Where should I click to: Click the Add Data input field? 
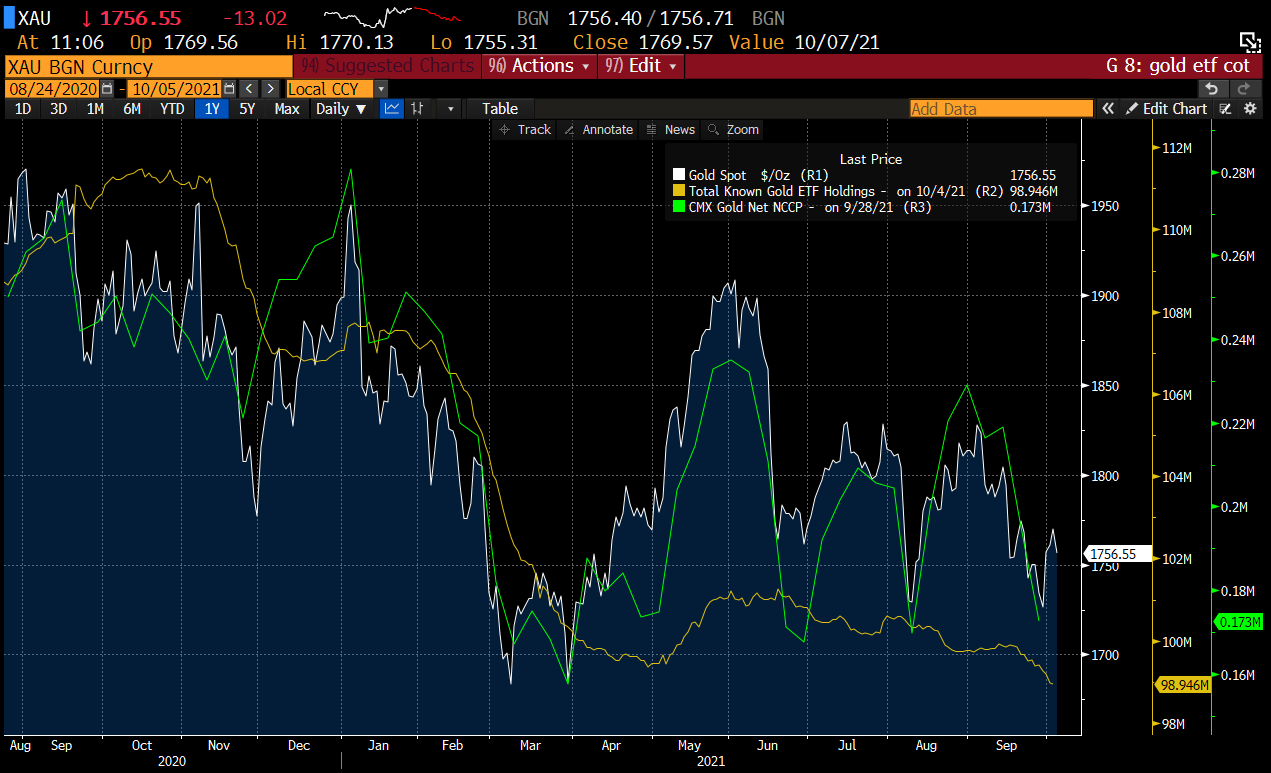1000,108
